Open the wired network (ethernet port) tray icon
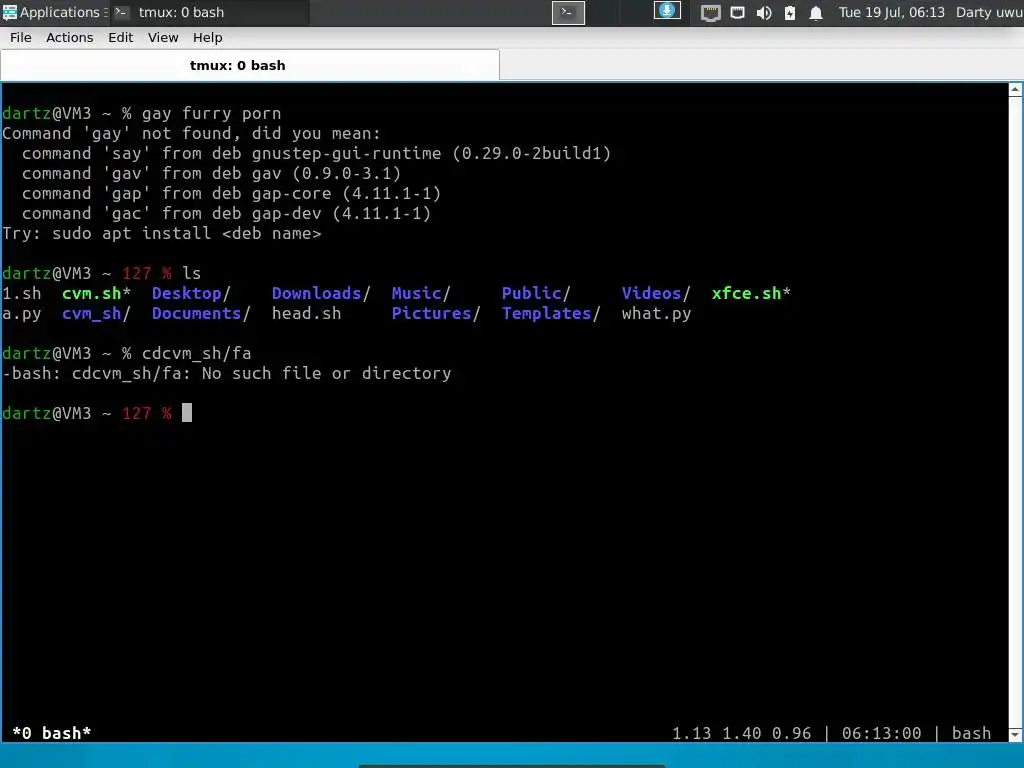This screenshot has width=1024, height=768. pos(711,12)
